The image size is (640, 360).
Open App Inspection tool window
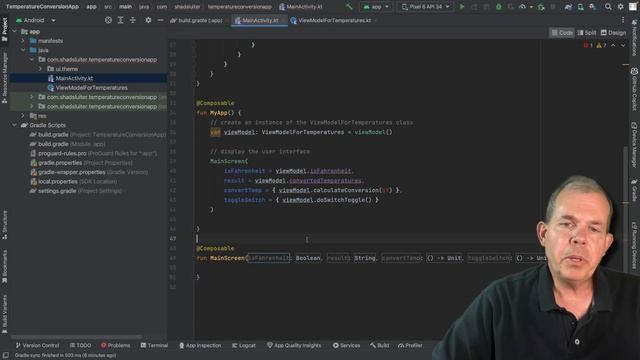[200, 345]
